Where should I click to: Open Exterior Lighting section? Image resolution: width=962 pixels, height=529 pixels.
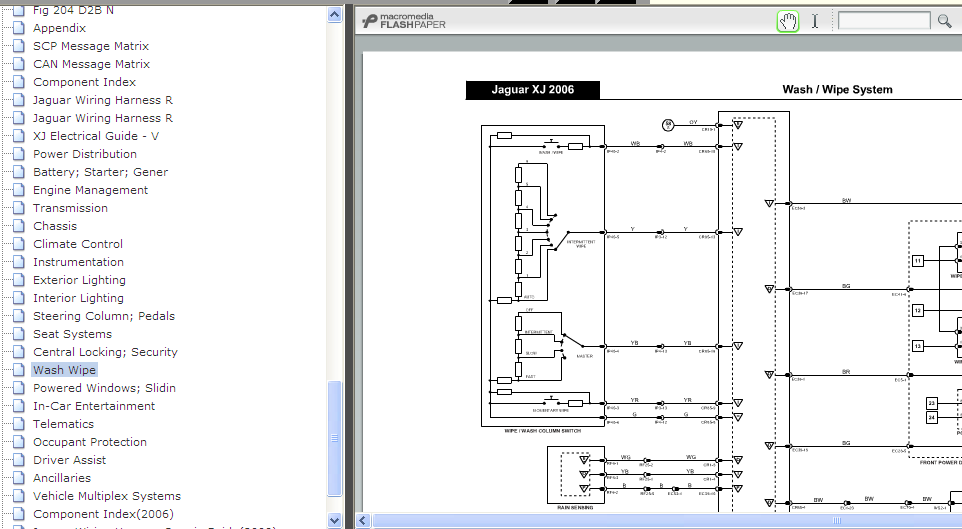pos(80,280)
